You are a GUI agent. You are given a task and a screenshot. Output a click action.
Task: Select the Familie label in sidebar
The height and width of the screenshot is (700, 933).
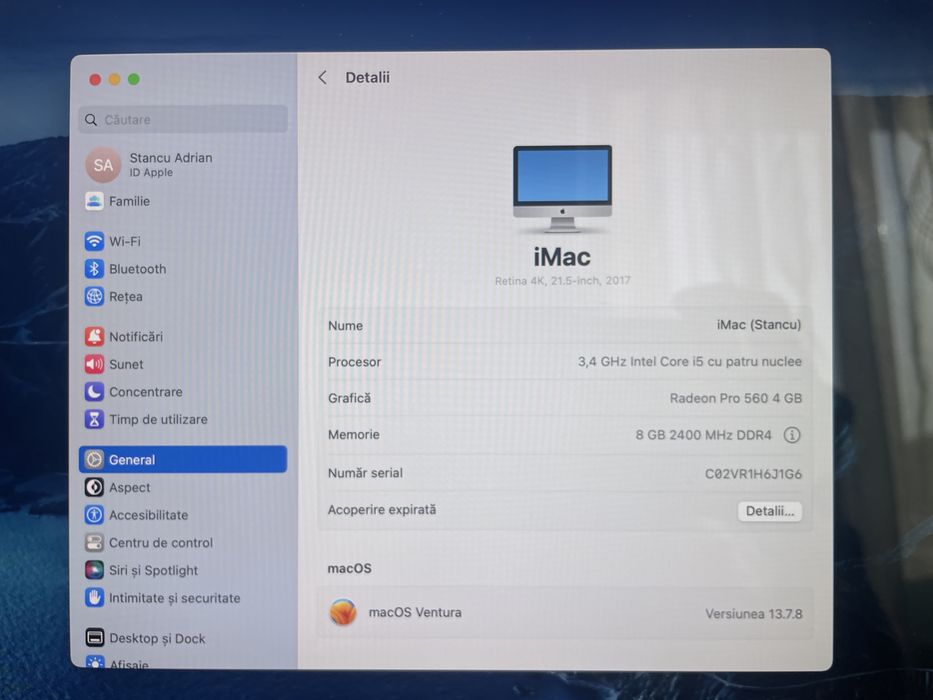[129, 201]
